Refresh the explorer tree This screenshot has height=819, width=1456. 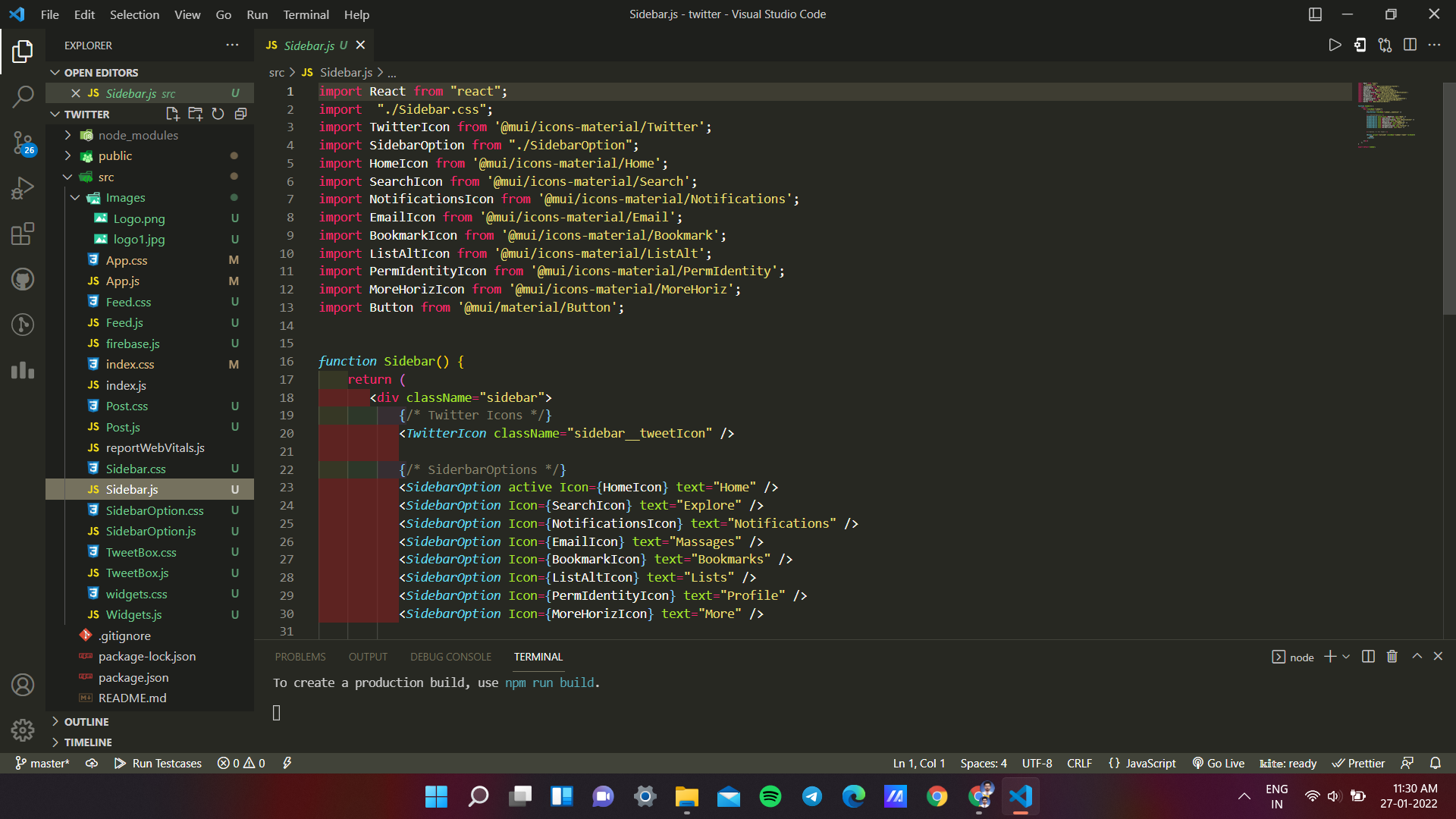tap(218, 114)
